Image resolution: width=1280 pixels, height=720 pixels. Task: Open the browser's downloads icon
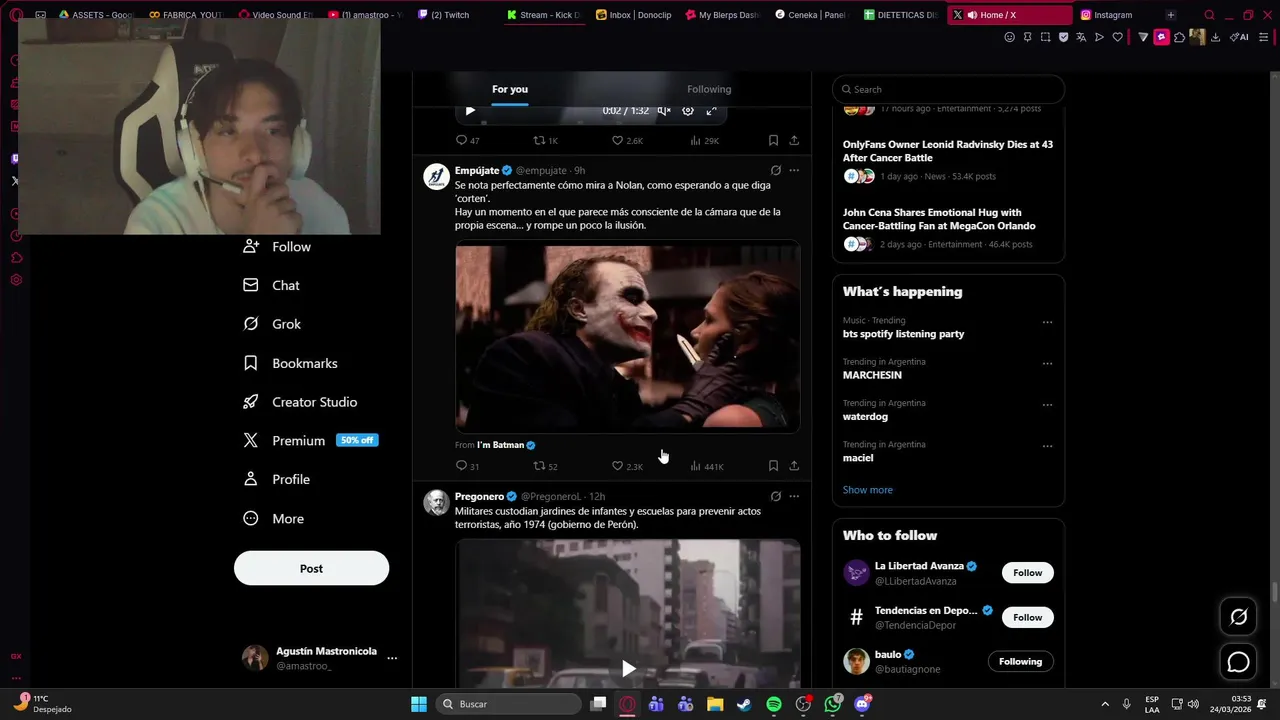tap(1215, 37)
